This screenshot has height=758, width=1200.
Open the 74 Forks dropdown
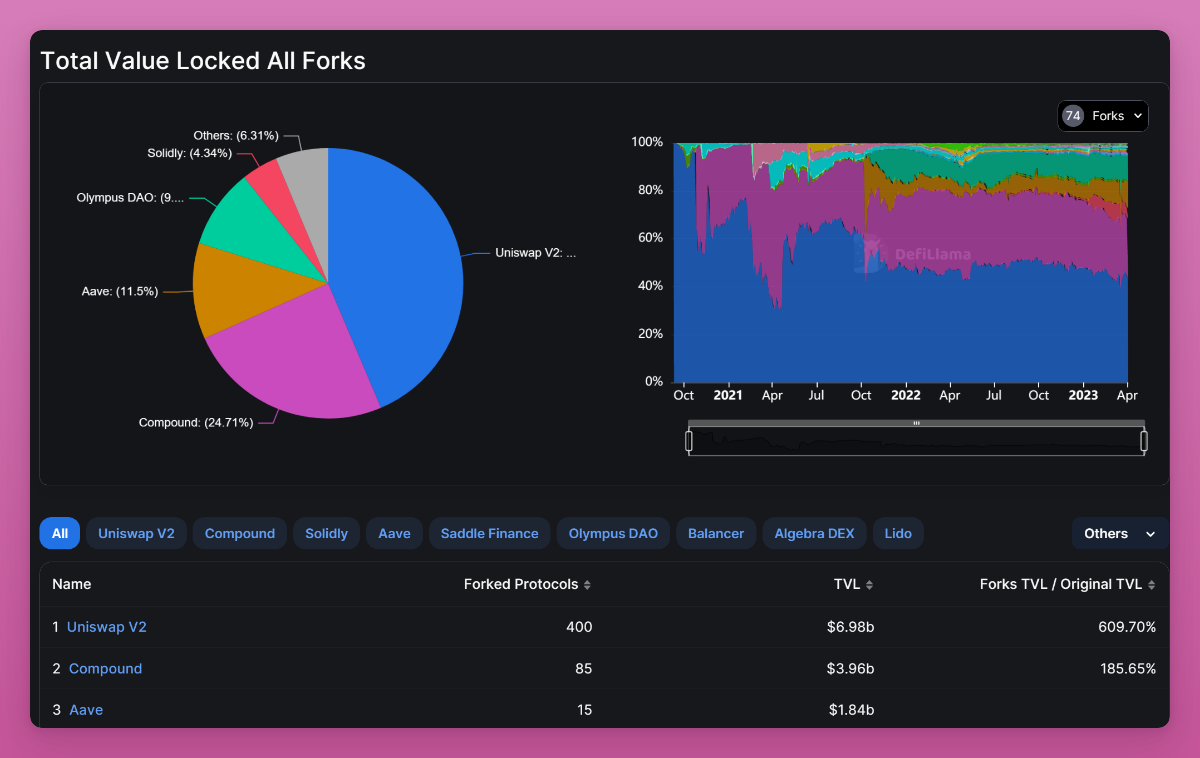(x=1103, y=115)
